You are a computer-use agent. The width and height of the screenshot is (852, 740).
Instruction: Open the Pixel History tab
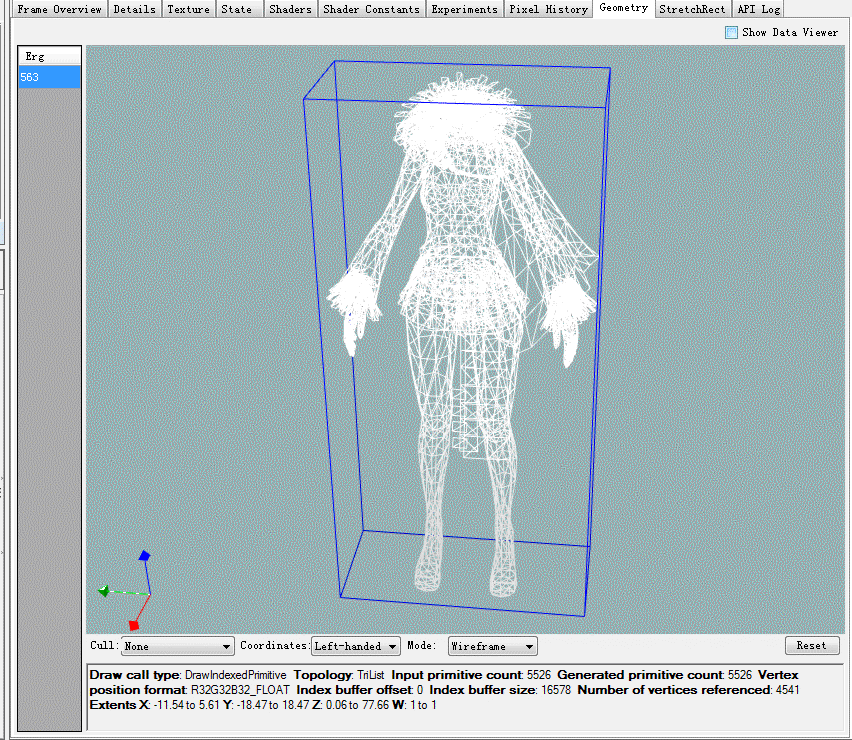pyautogui.click(x=548, y=9)
